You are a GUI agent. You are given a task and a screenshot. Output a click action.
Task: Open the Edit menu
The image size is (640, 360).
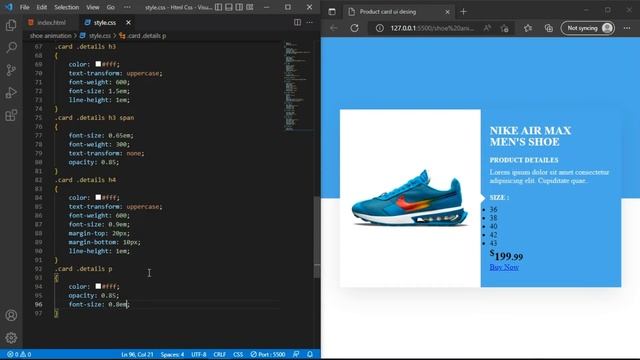point(42,7)
